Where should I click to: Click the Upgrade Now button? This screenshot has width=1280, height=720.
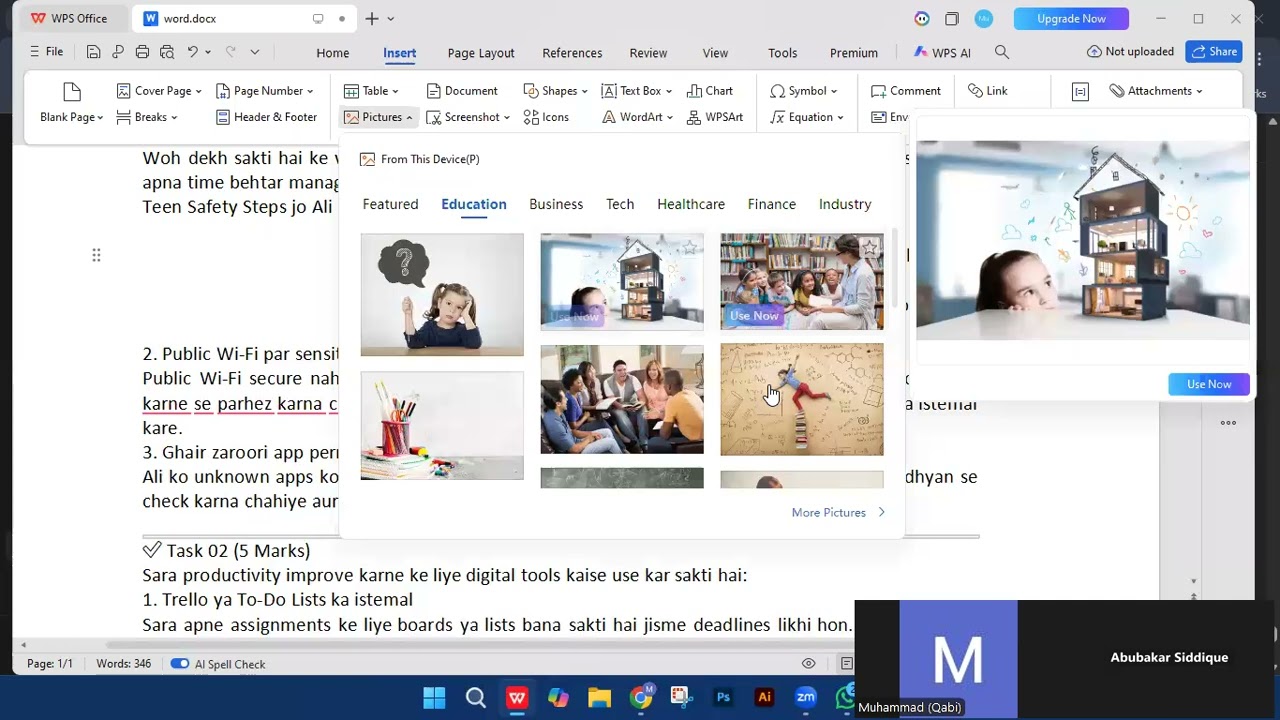pos(1071,19)
